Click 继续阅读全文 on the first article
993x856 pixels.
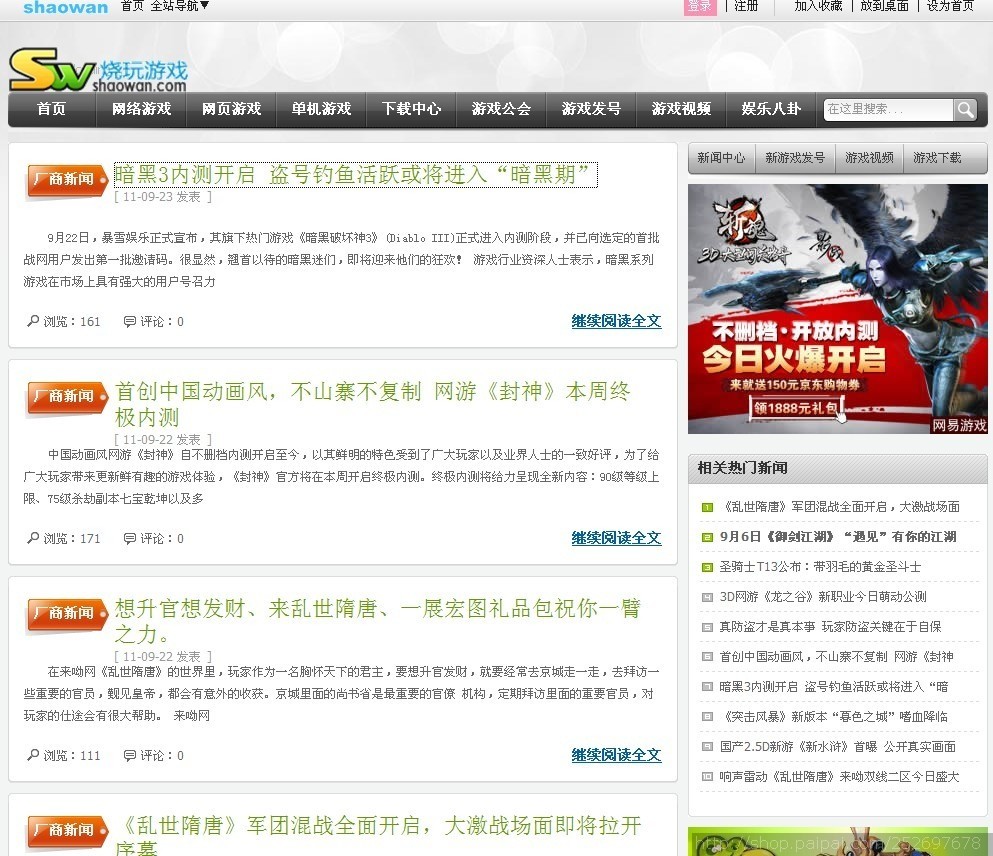(x=616, y=321)
